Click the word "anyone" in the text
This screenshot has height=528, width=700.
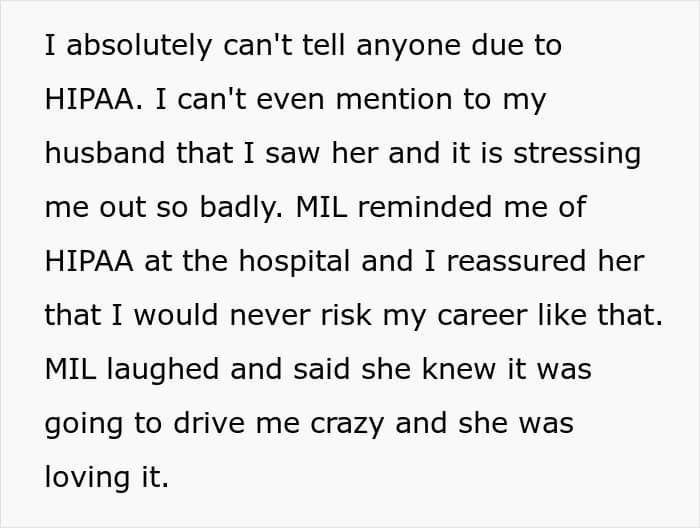click(401, 45)
